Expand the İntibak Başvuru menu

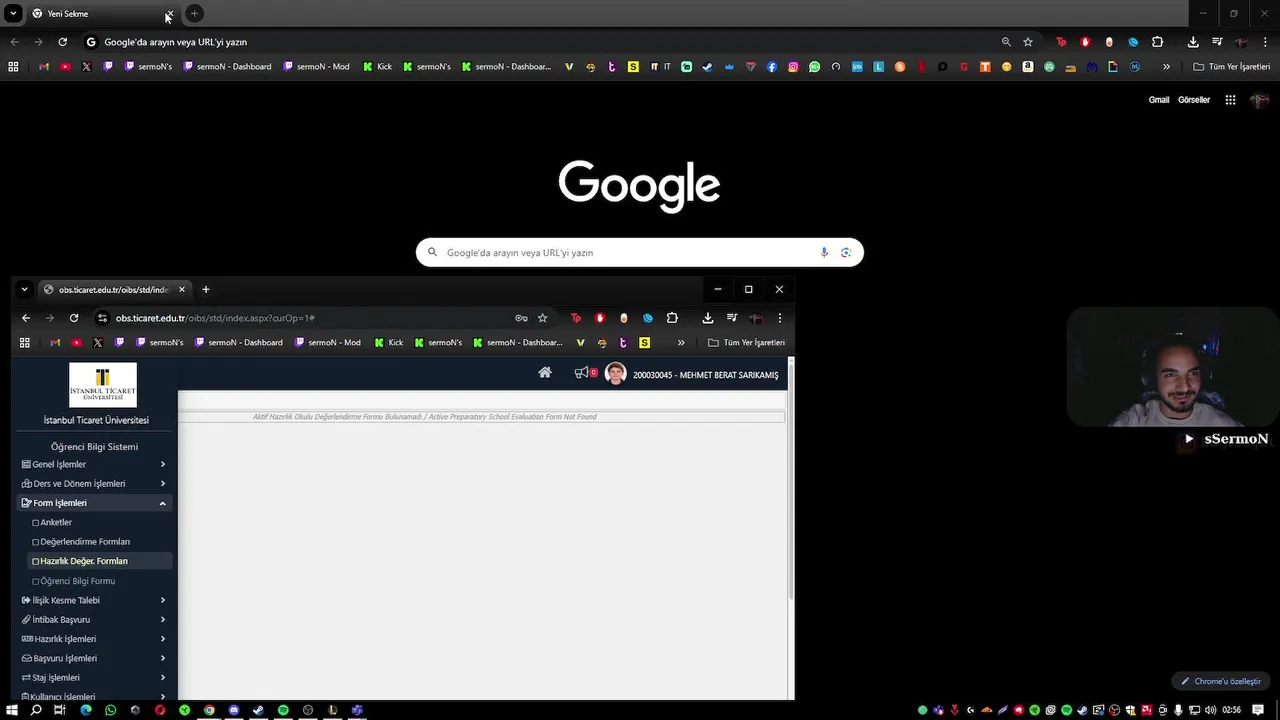94,620
